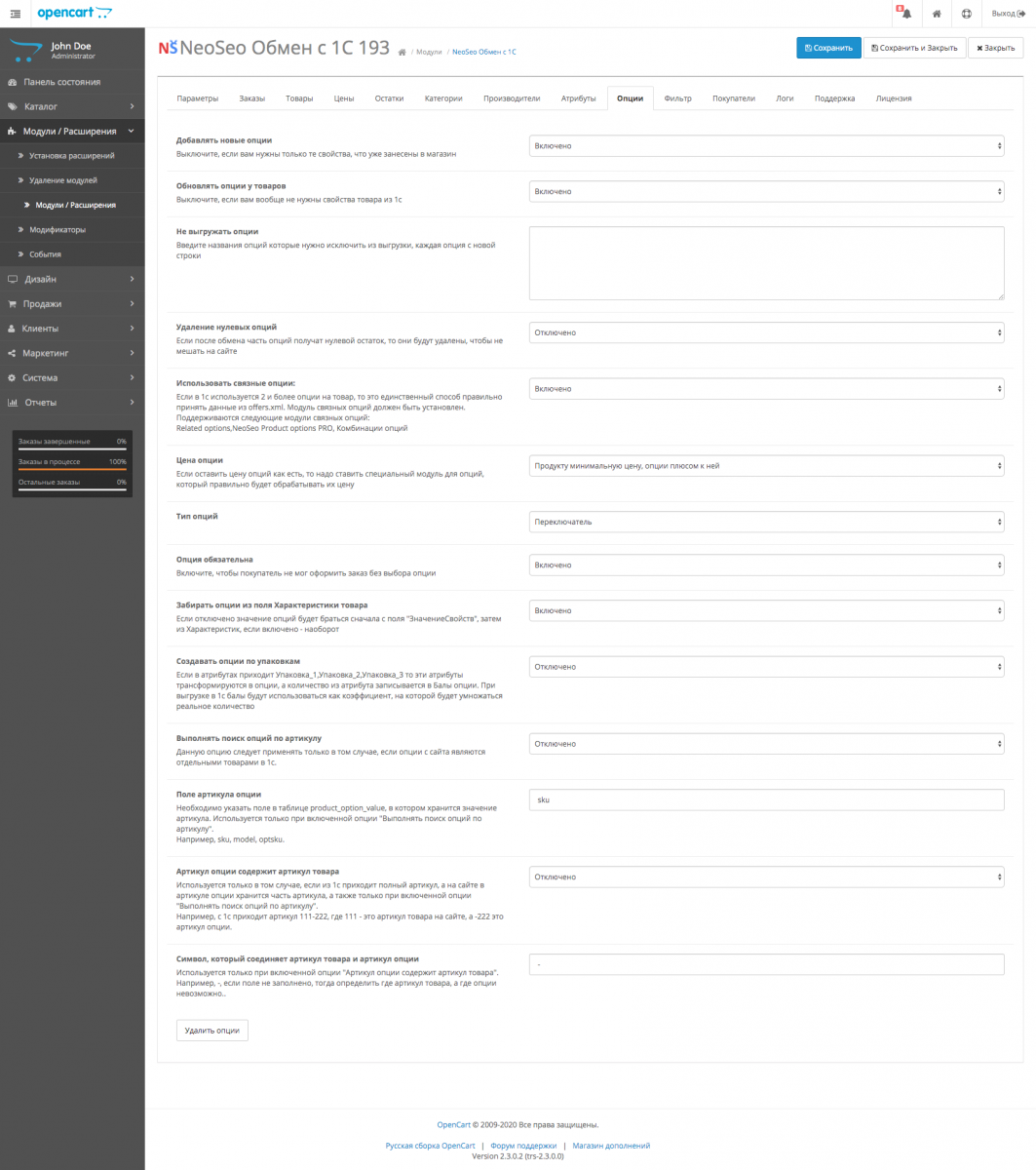Screen dimensions: 1036x1170
Task: Open Панель состояния in sidebar
Action: [72, 82]
